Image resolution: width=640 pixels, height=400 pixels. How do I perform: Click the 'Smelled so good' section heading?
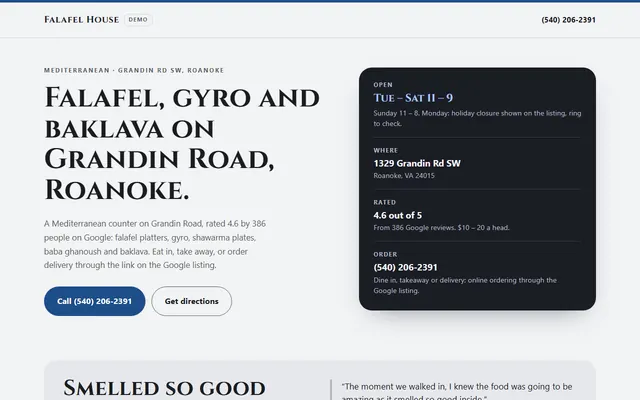click(164, 388)
